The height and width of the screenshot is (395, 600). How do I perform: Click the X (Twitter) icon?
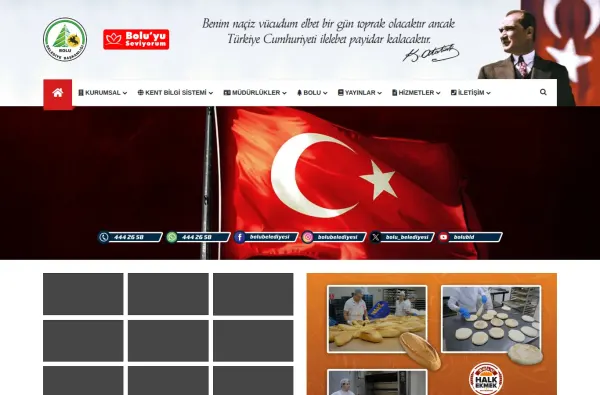click(x=375, y=237)
